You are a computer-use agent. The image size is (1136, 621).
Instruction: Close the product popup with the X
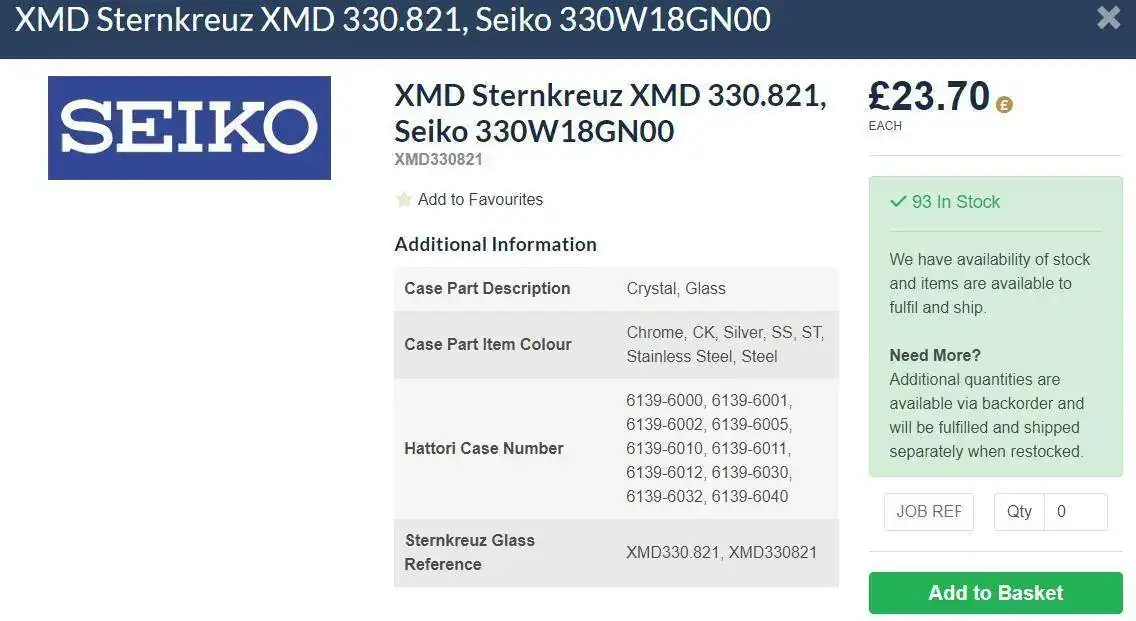tap(1108, 17)
